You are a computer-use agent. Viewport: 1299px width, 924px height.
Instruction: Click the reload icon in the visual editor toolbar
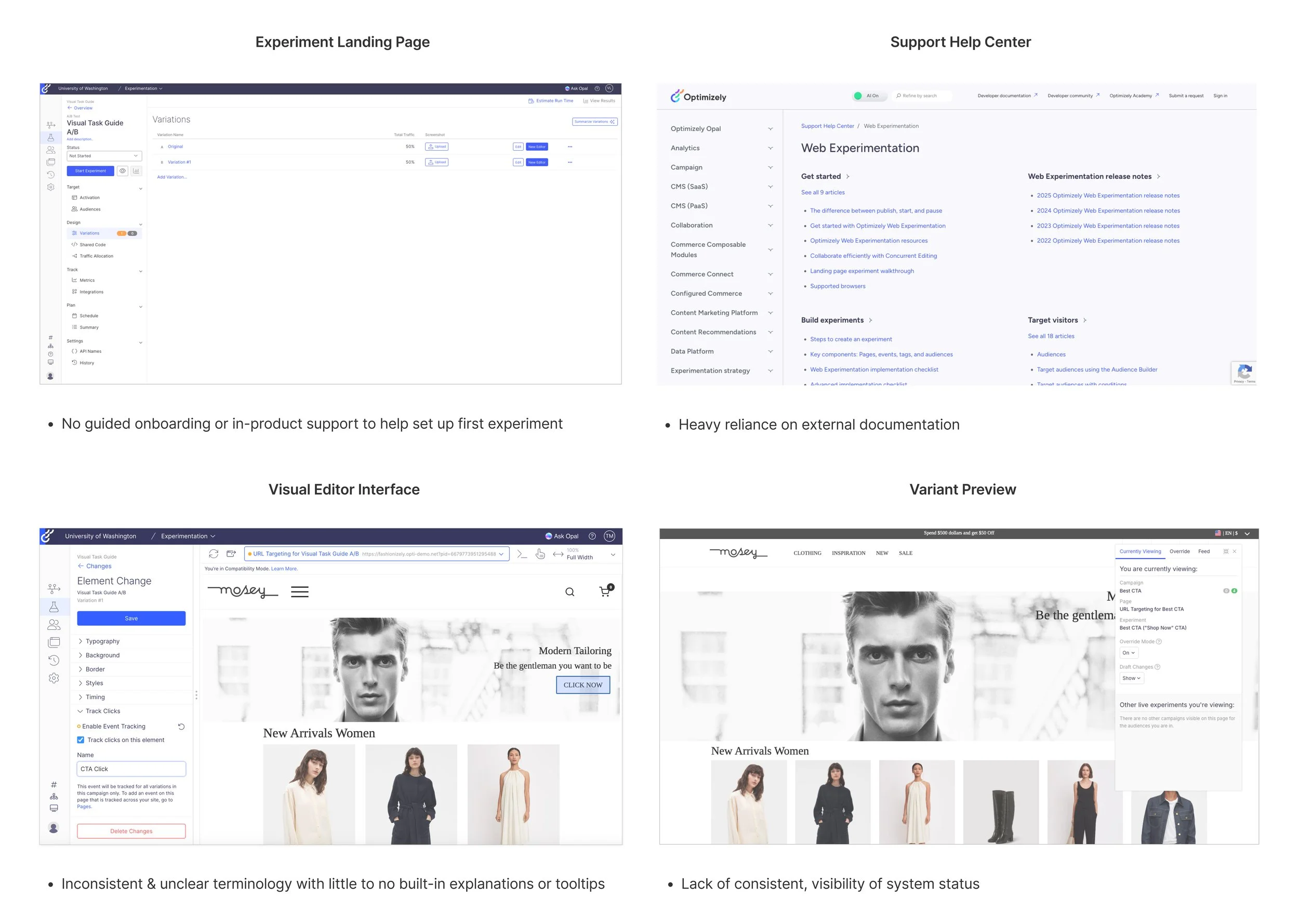click(x=213, y=553)
